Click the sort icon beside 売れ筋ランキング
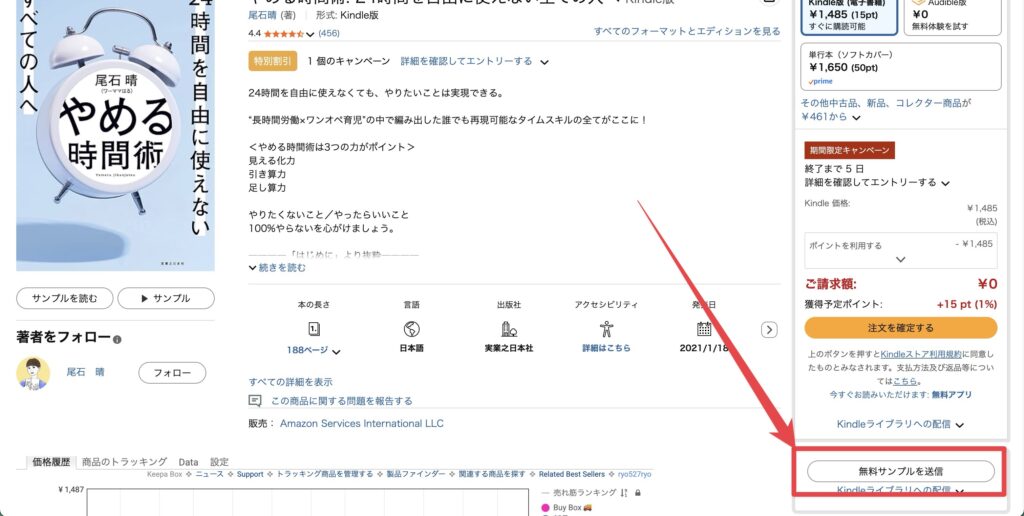The image size is (1024, 516). point(624,493)
